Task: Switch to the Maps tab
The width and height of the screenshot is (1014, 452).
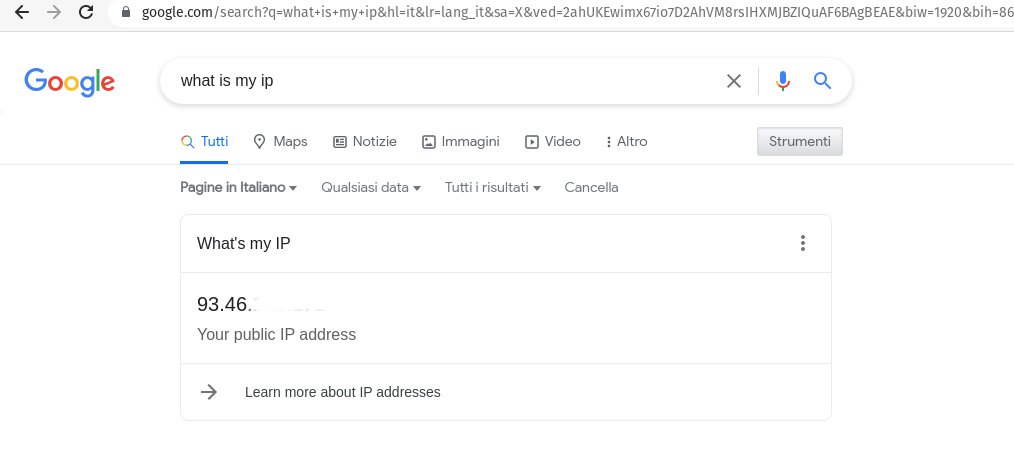Action: click(280, 142)
